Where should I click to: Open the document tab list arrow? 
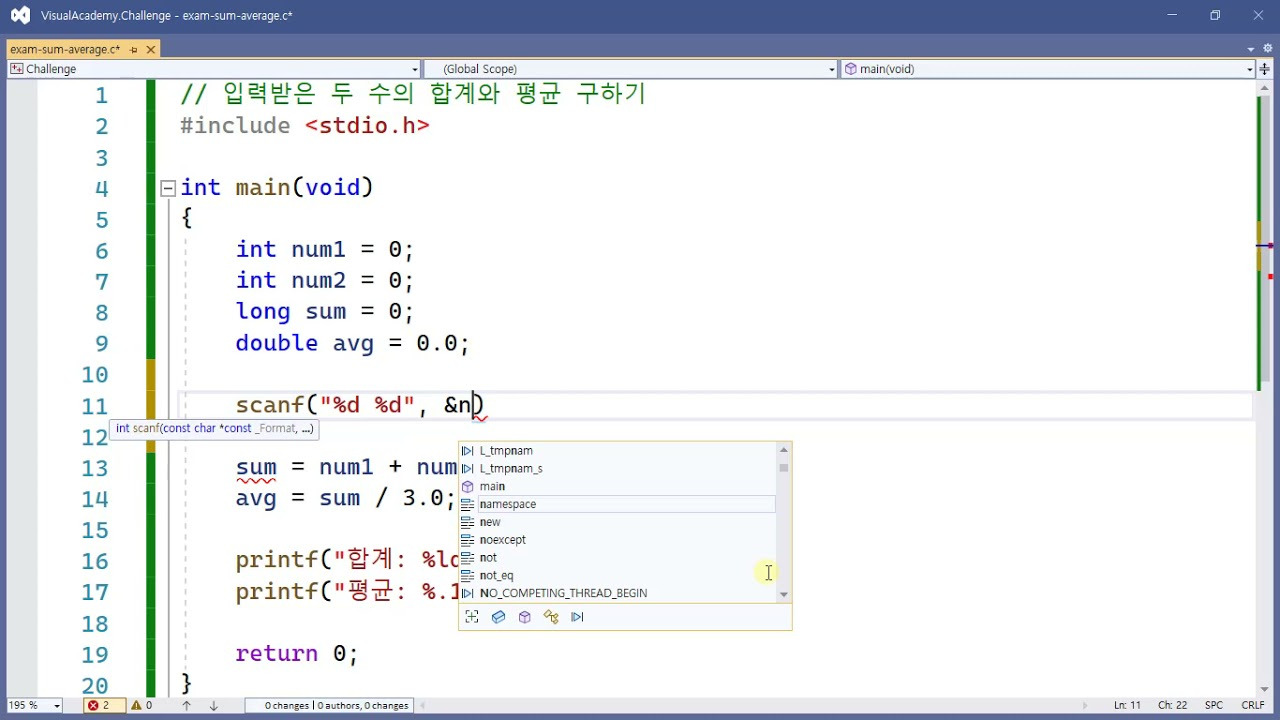(x=1251, y=49)
